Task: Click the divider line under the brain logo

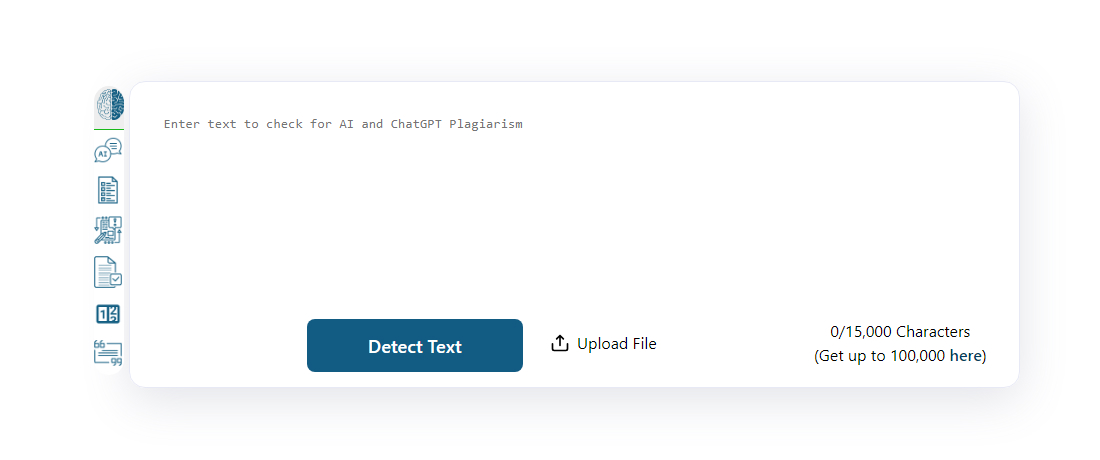Action: pos(109,129)
